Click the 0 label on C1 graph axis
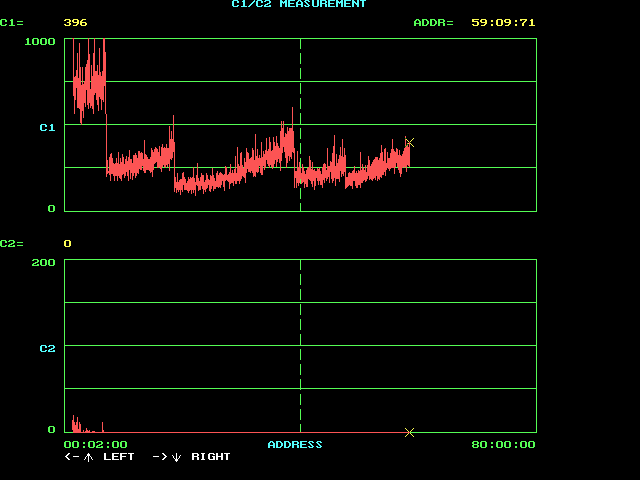The image size is (640, 480). (x=51, y=209)
